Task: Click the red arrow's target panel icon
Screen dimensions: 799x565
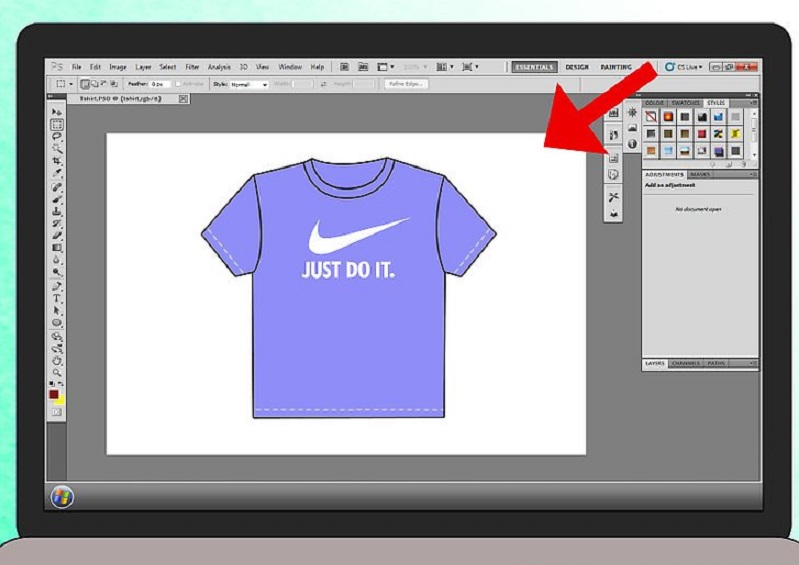Action: (614, 158)
